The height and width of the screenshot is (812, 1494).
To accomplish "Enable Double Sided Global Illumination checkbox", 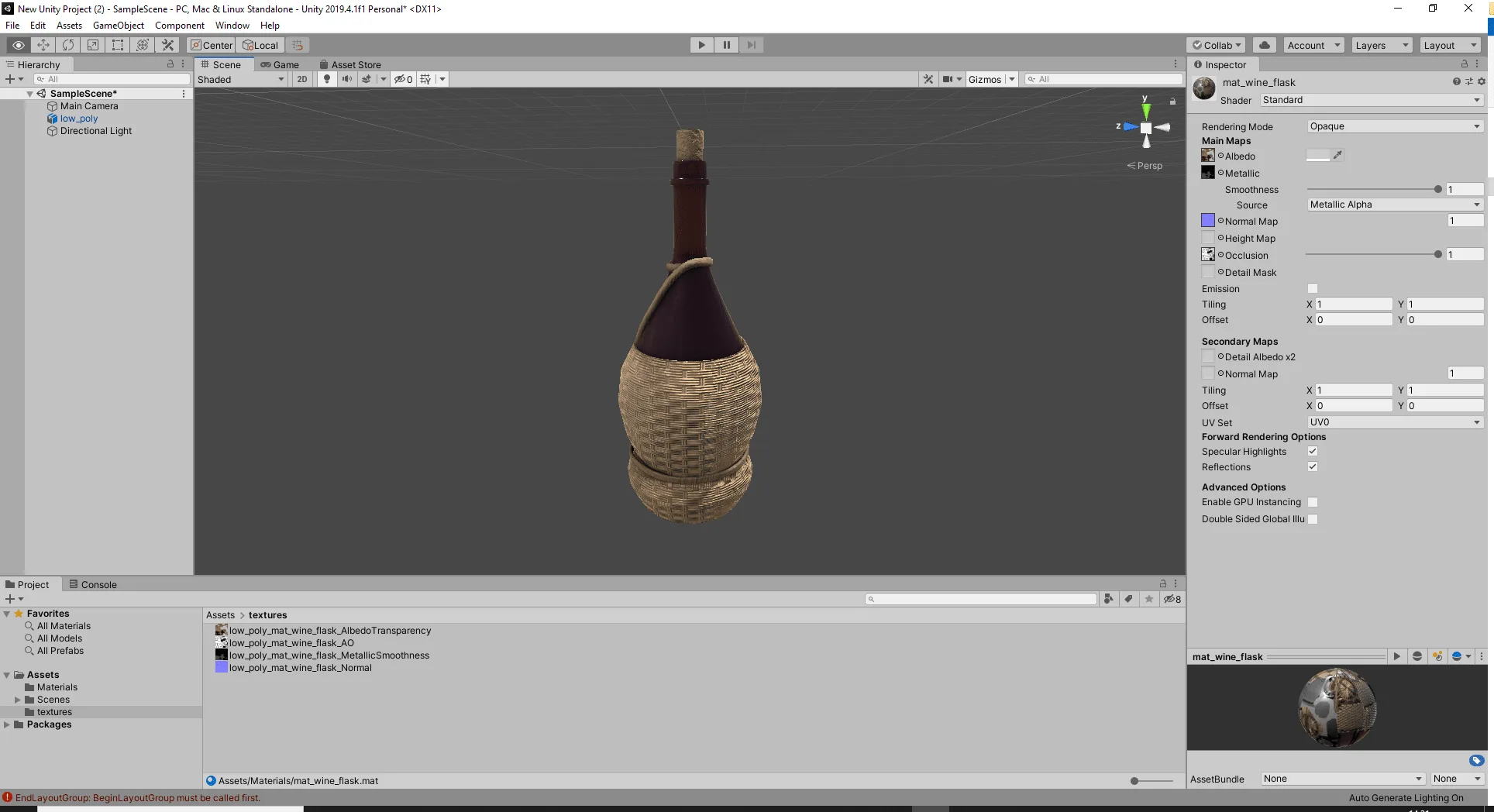I will point(1313,519).
